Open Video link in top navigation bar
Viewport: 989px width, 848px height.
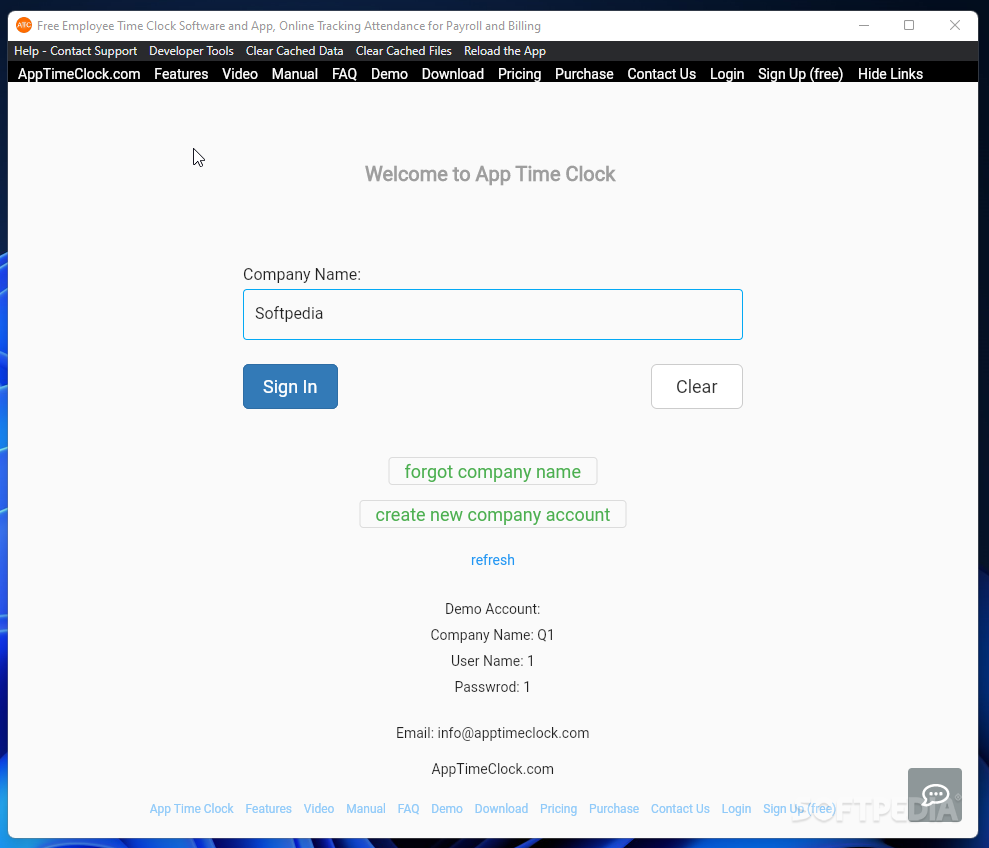240,74
